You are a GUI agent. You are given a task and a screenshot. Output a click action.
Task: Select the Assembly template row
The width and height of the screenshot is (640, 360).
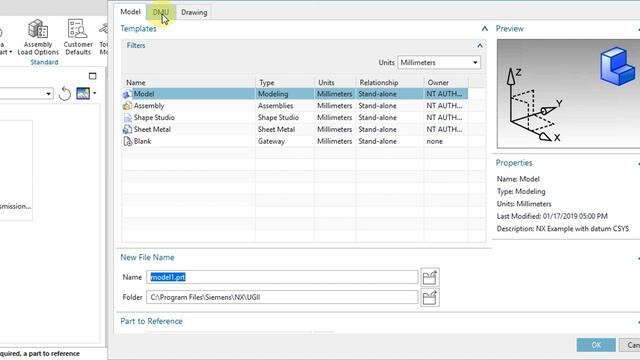pos(295,106)
